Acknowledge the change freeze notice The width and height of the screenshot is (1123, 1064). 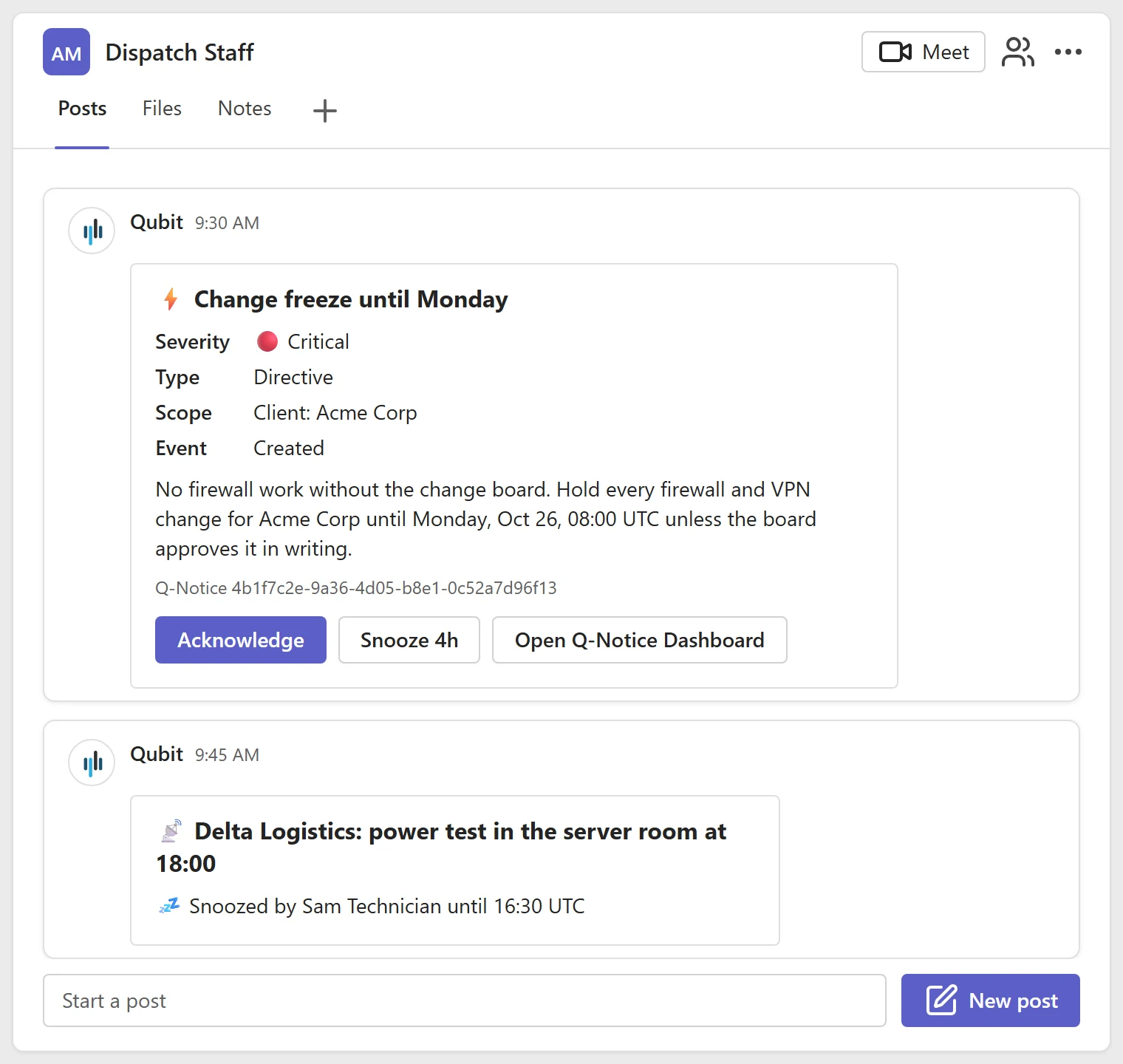point(241,640)
